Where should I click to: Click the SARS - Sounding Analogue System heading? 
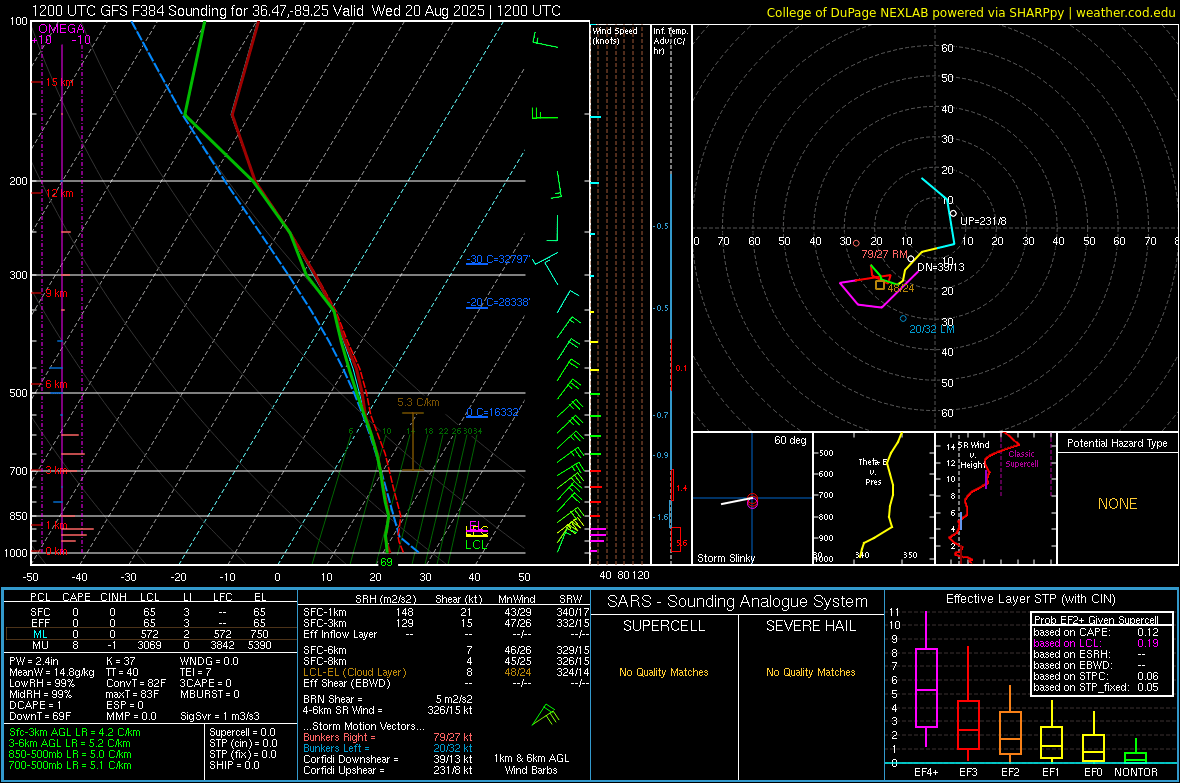tap(738, 602)
